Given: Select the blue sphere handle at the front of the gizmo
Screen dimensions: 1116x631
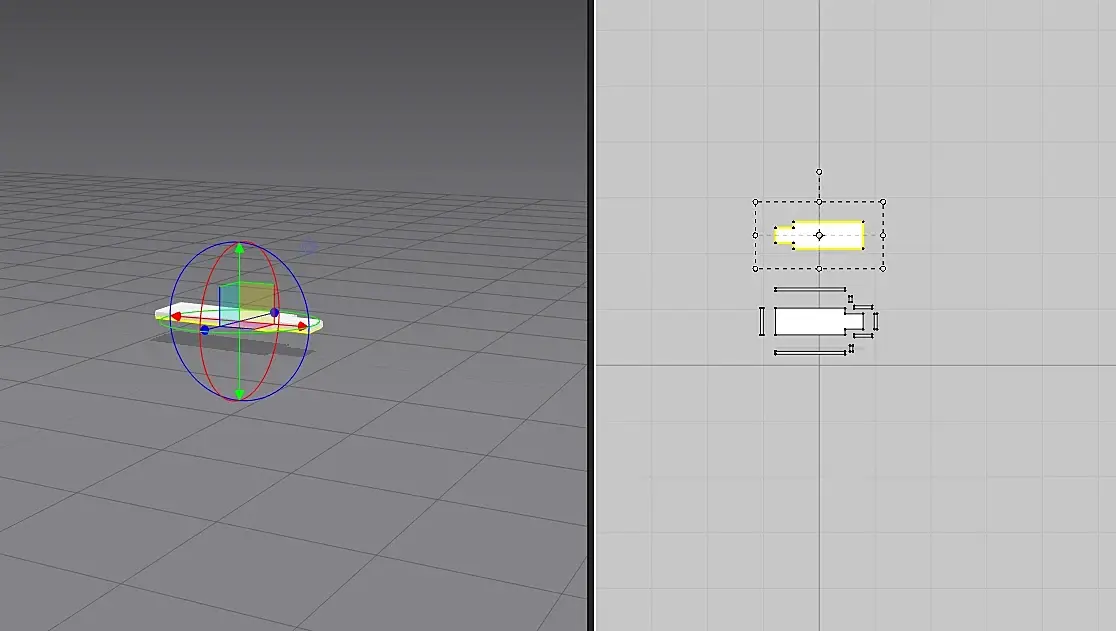Looking at the screenshot, I should [x=205, y=330].
